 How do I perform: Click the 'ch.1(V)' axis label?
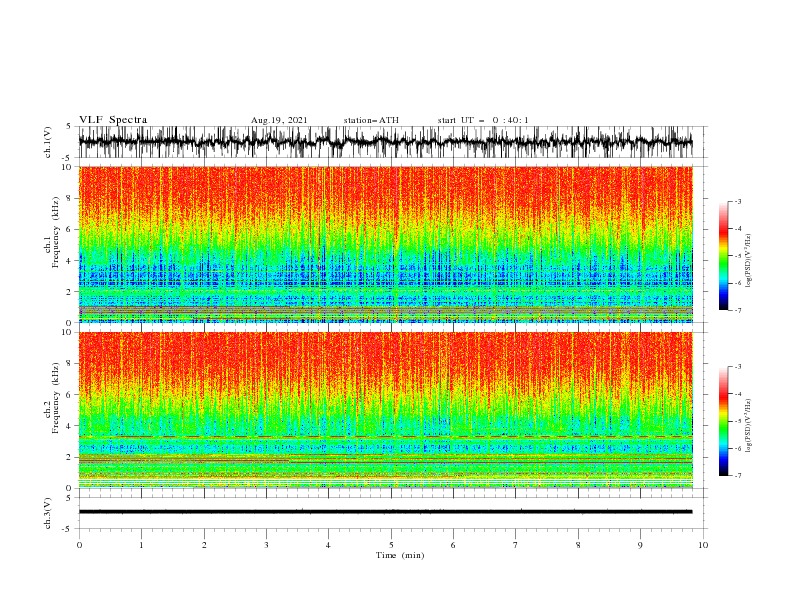pyautogui.click(x=48, y=142)
